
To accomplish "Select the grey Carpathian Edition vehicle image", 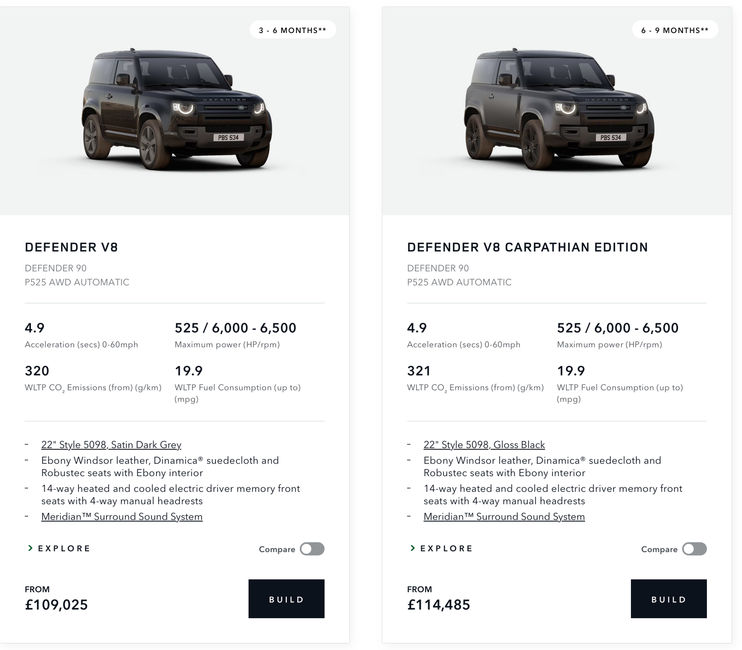I will [x=559, y=109].
